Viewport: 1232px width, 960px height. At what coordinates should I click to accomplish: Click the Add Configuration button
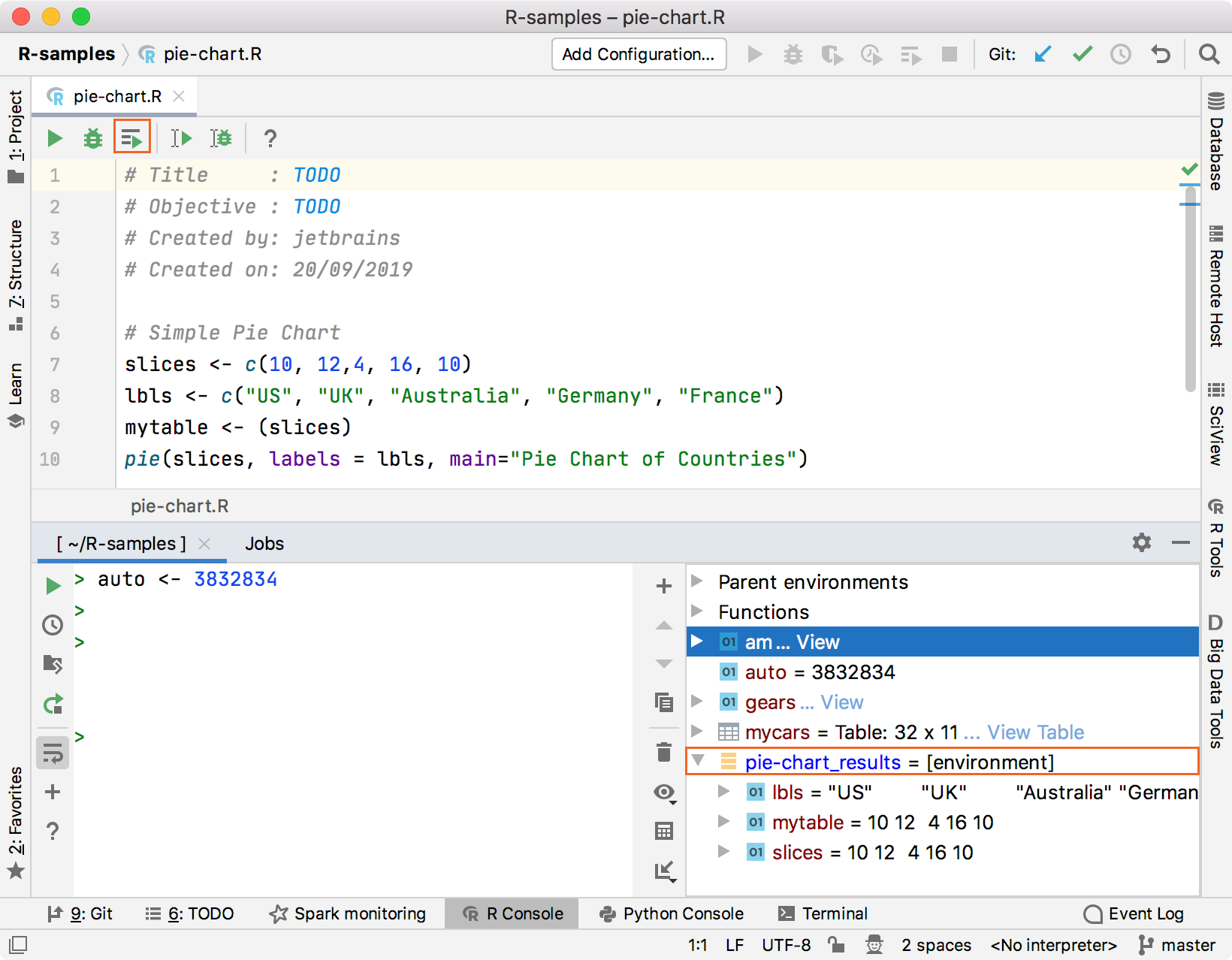(639, 53)
